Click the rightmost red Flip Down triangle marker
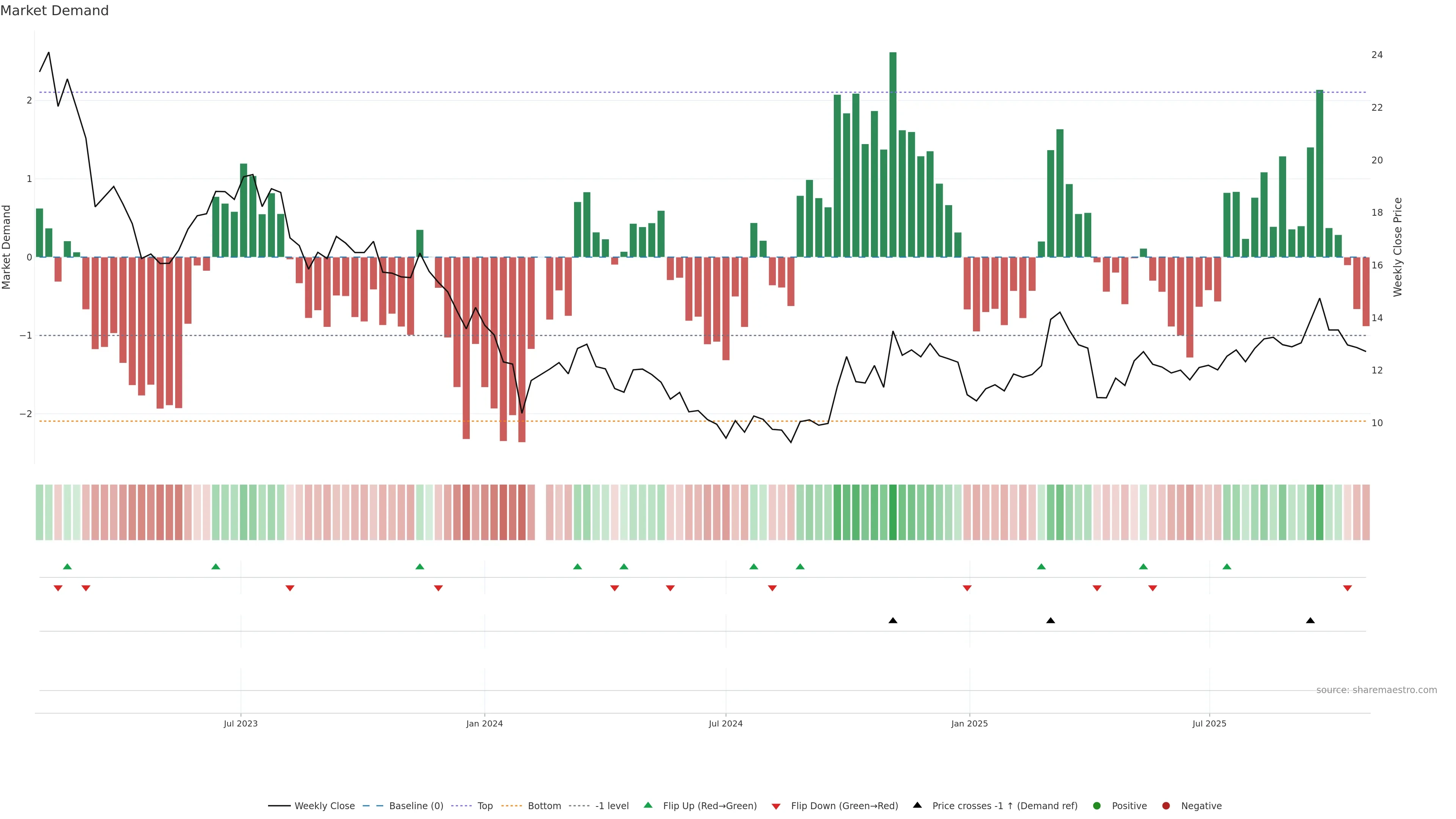Screen dimensions: 1456x819 pyautogui.click(x=1348, y=588)
